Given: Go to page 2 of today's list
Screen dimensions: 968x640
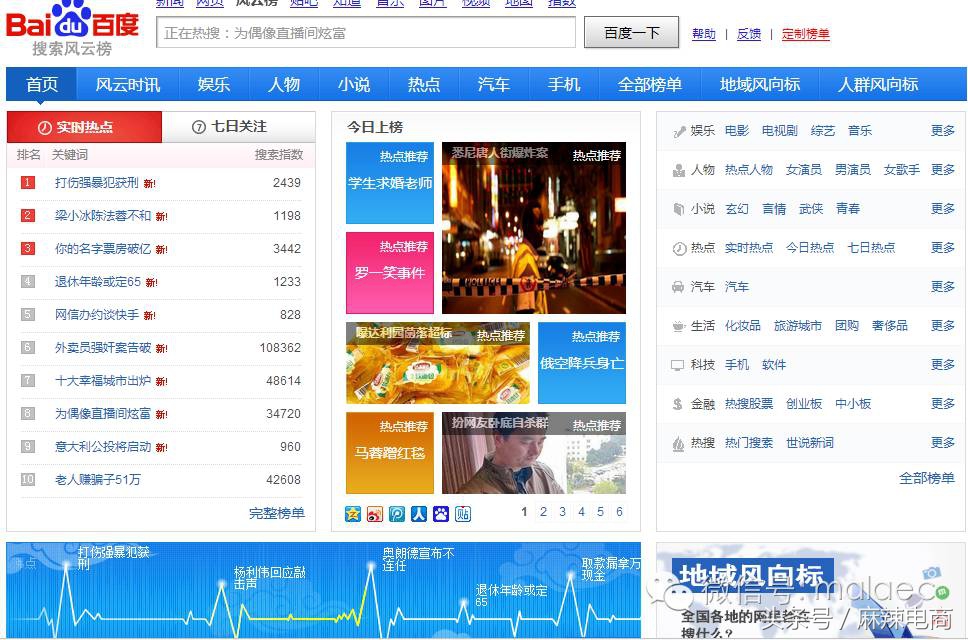Looking at the screenshot, I should 543,512.
